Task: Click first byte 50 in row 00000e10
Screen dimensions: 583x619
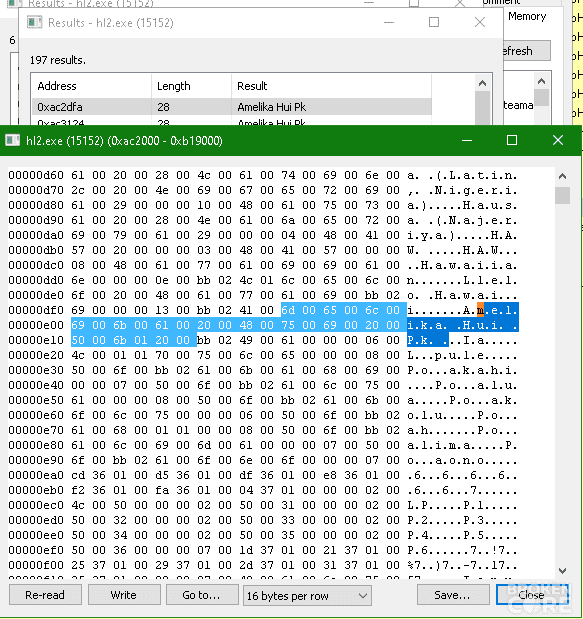Action: tap(78, 340)
